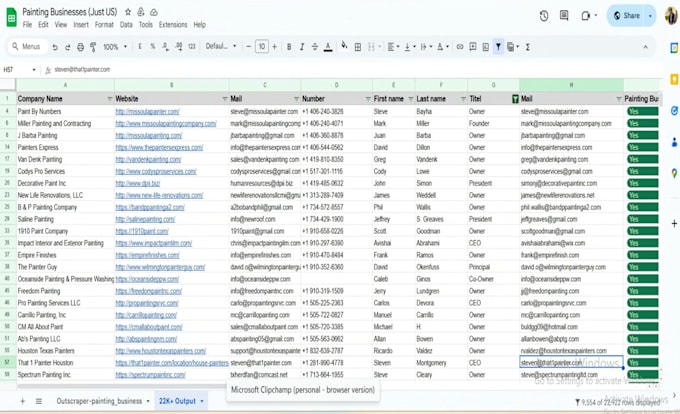Toggle Italic formatting
Viewport: 680px width, 414px height.
[x=302, y=47]
